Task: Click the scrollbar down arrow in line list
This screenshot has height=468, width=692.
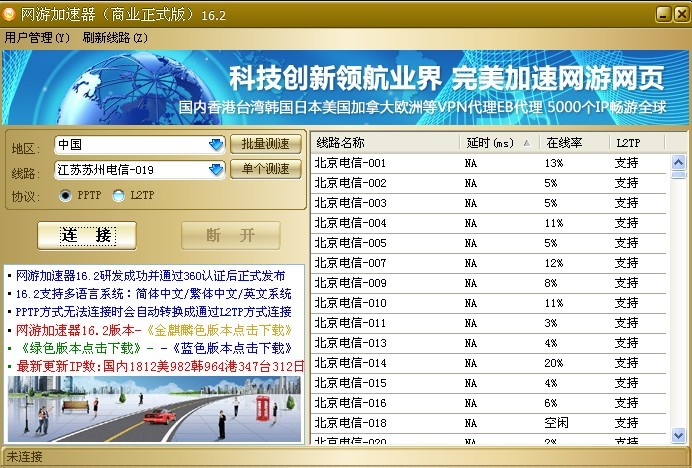Action: coord(678,436)
